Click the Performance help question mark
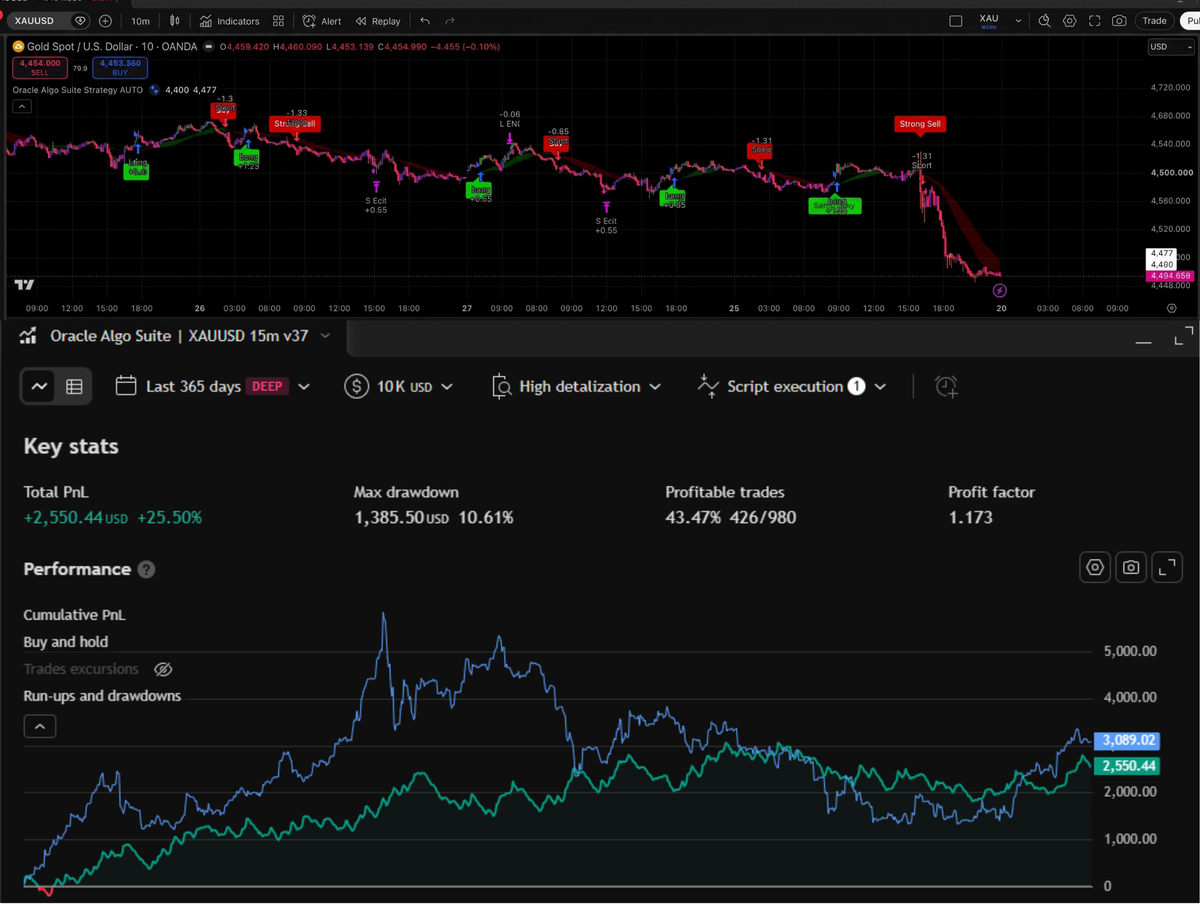The height and width of the screenshot is (904, 1200). (146, 570)
